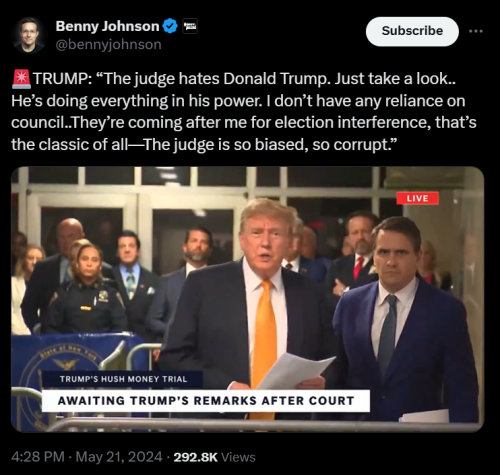The height and width of the screenshot is (475, 500).
Task: Click the red LIVE badge on video
Action: [x=417, y=198]
